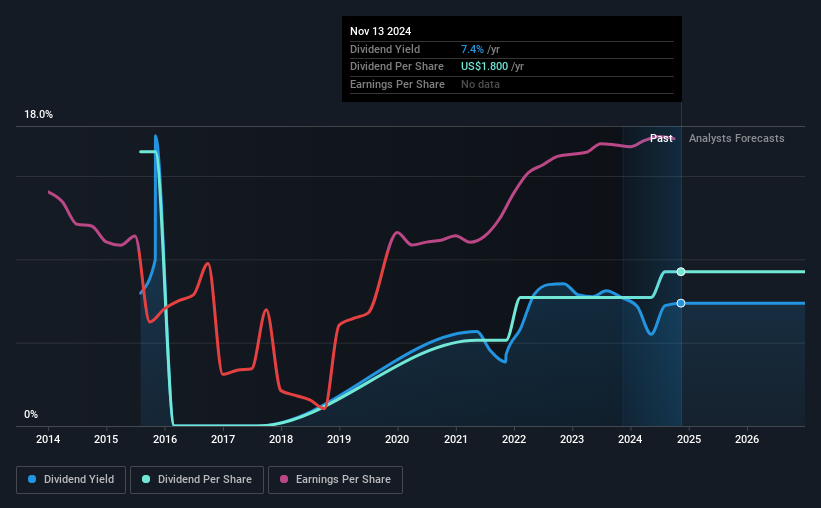The height and width of the screenshot is (508, 821).
Task: Click the 2024 x-axis label
Action: 630,439
